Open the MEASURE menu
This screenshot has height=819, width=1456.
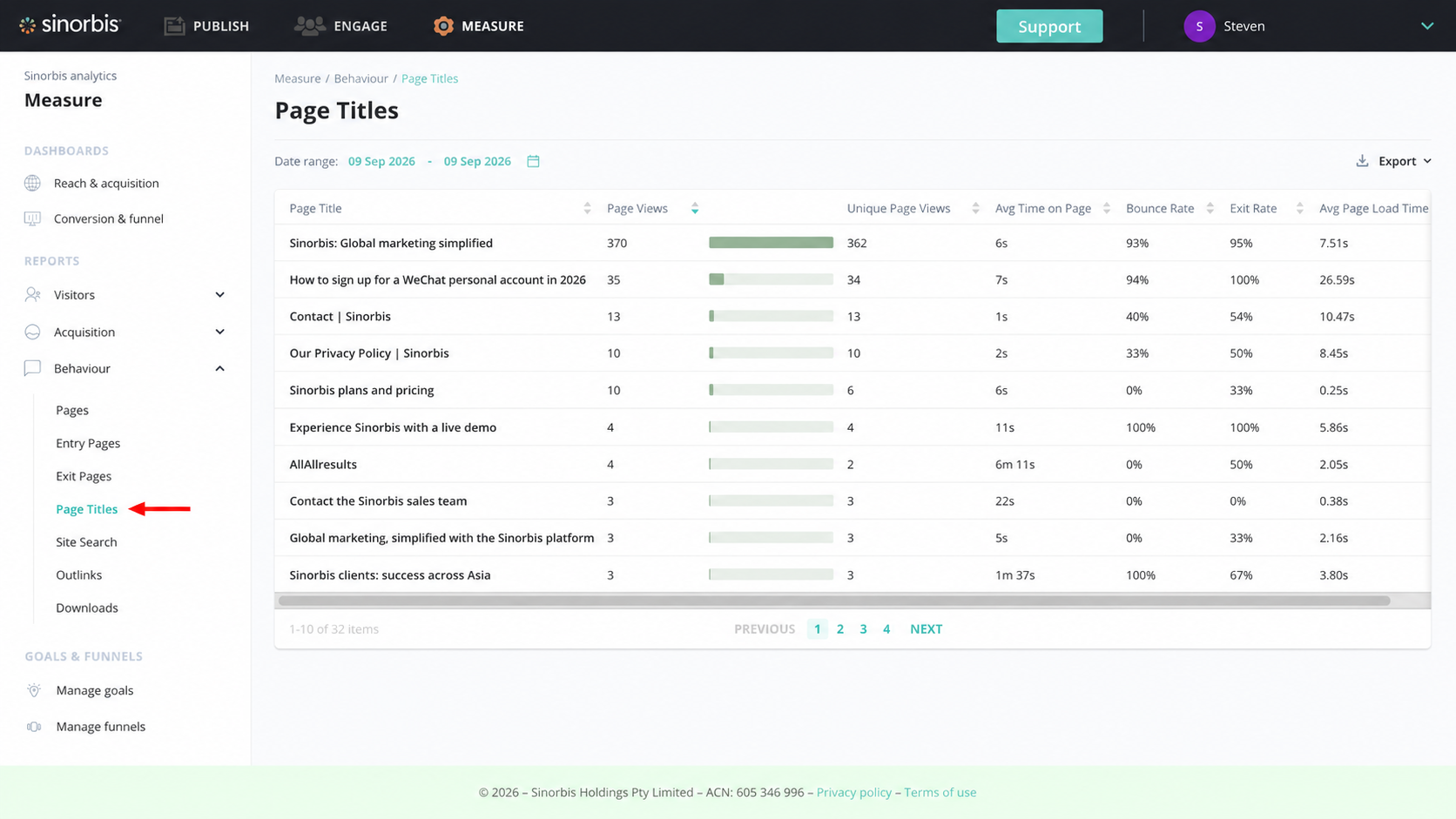click(478, 26)
